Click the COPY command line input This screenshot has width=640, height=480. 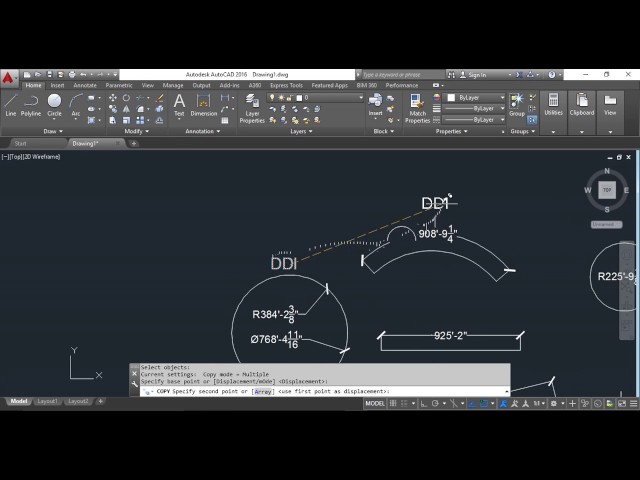(325, 391)
